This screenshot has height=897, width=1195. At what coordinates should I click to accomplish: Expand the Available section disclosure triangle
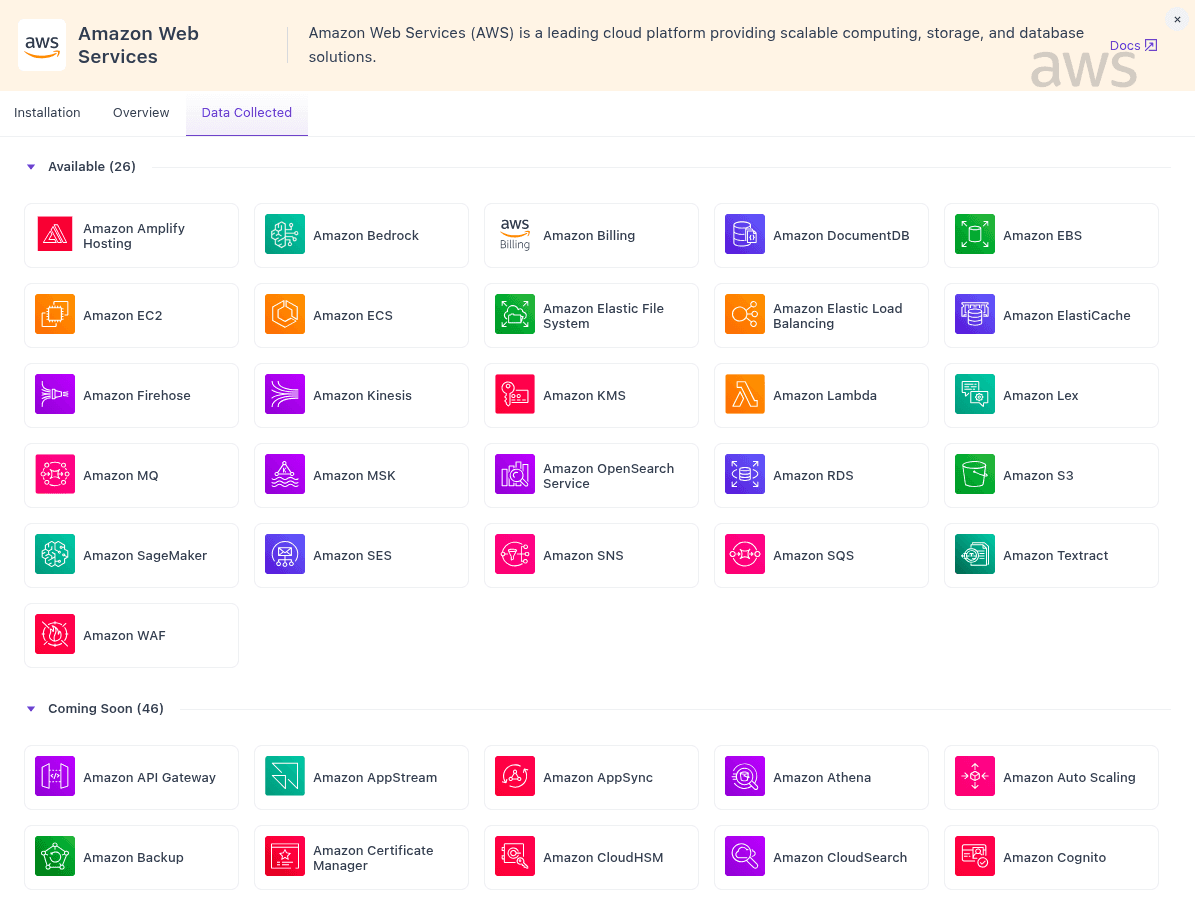click(x=30, y=166)
